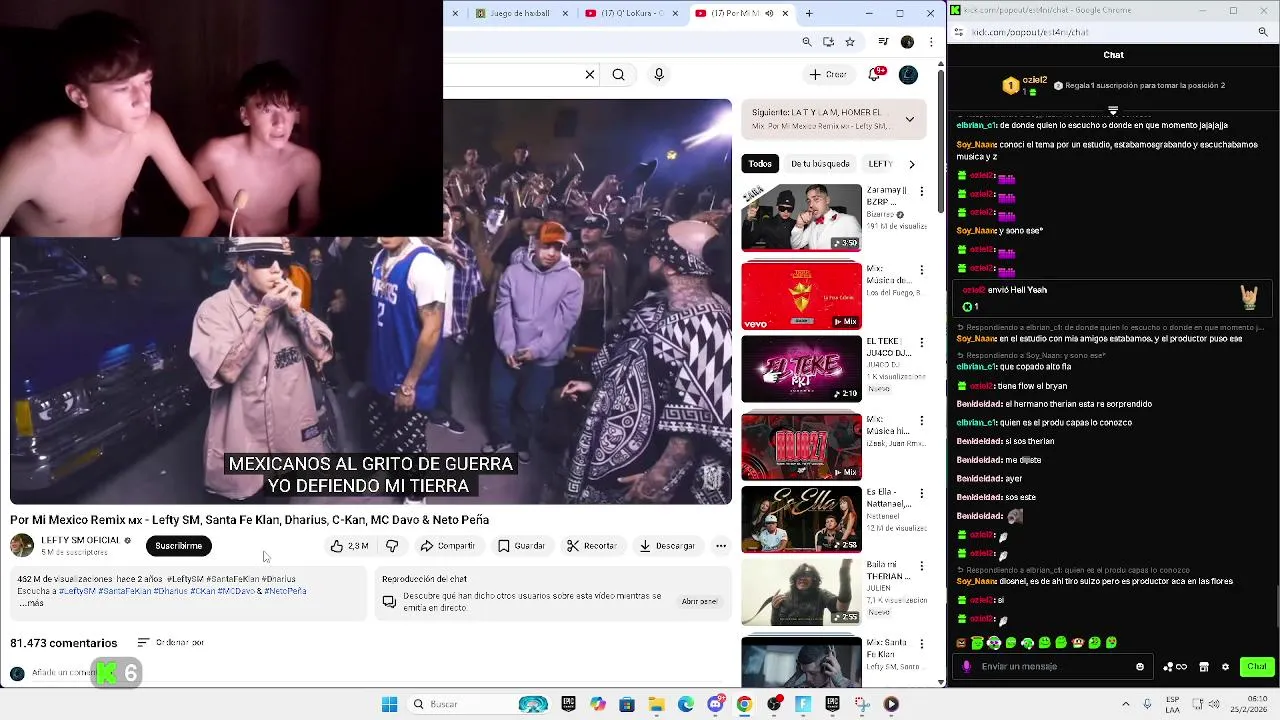Viewport: 1280px width, 720px height.
Task: Clip the video with Recortar button
Action: point(591,546)
